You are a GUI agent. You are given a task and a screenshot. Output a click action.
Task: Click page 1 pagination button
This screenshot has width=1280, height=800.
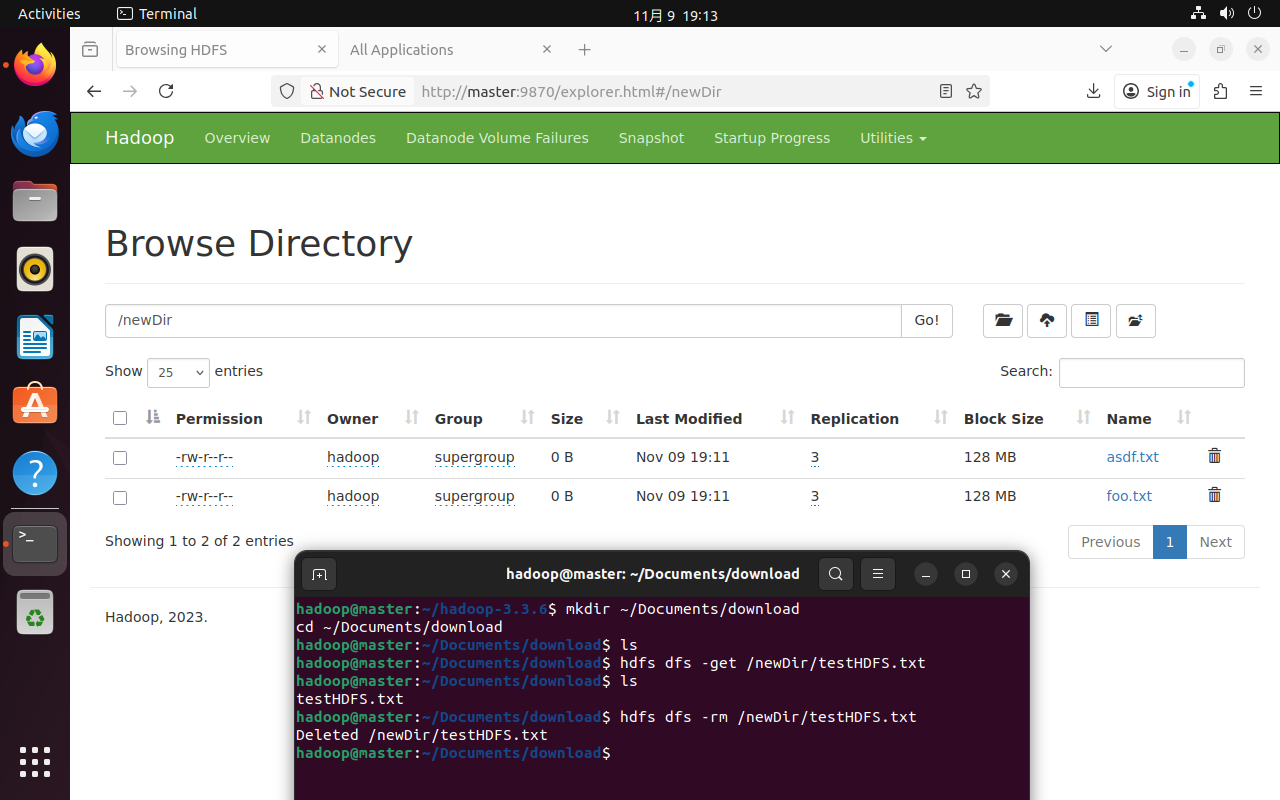point(1169,542)
